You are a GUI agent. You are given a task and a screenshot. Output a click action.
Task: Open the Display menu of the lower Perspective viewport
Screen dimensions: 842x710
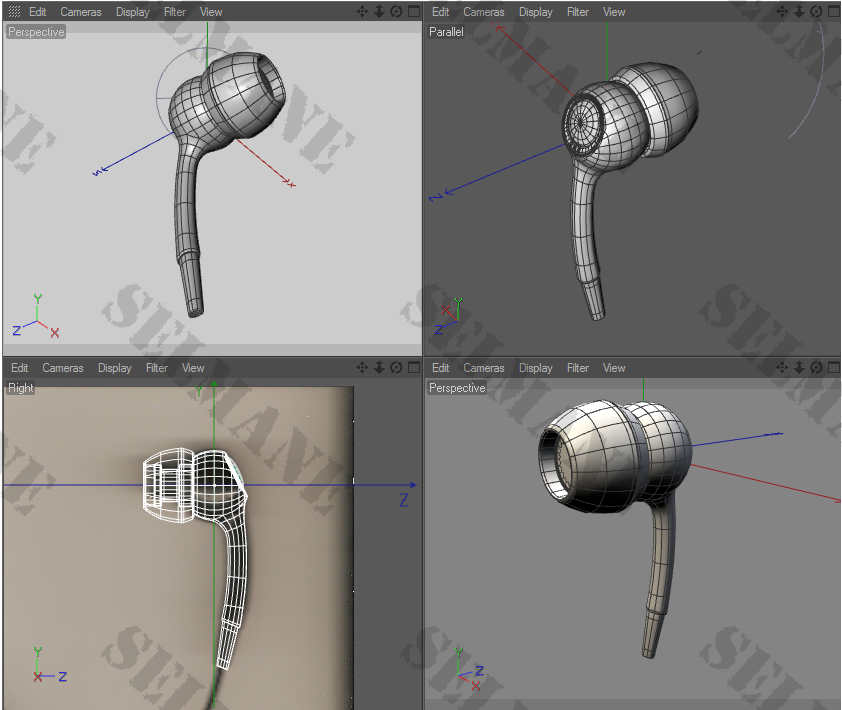[535, 368]
